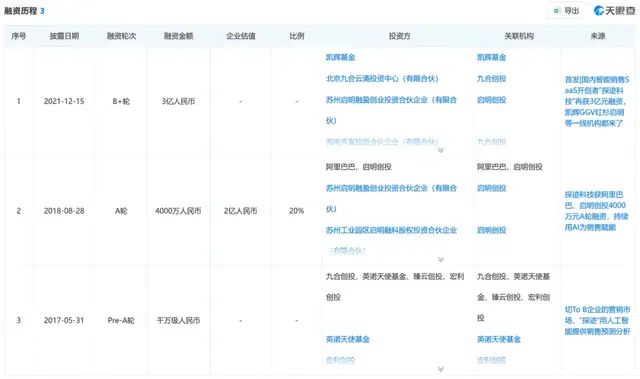This screenshot has height=379, width=640.
Task: Click the 比例 column header
Action: 297,36
